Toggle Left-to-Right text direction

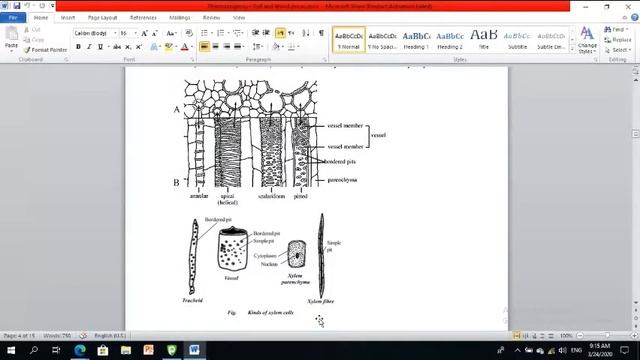pos(280,33)
